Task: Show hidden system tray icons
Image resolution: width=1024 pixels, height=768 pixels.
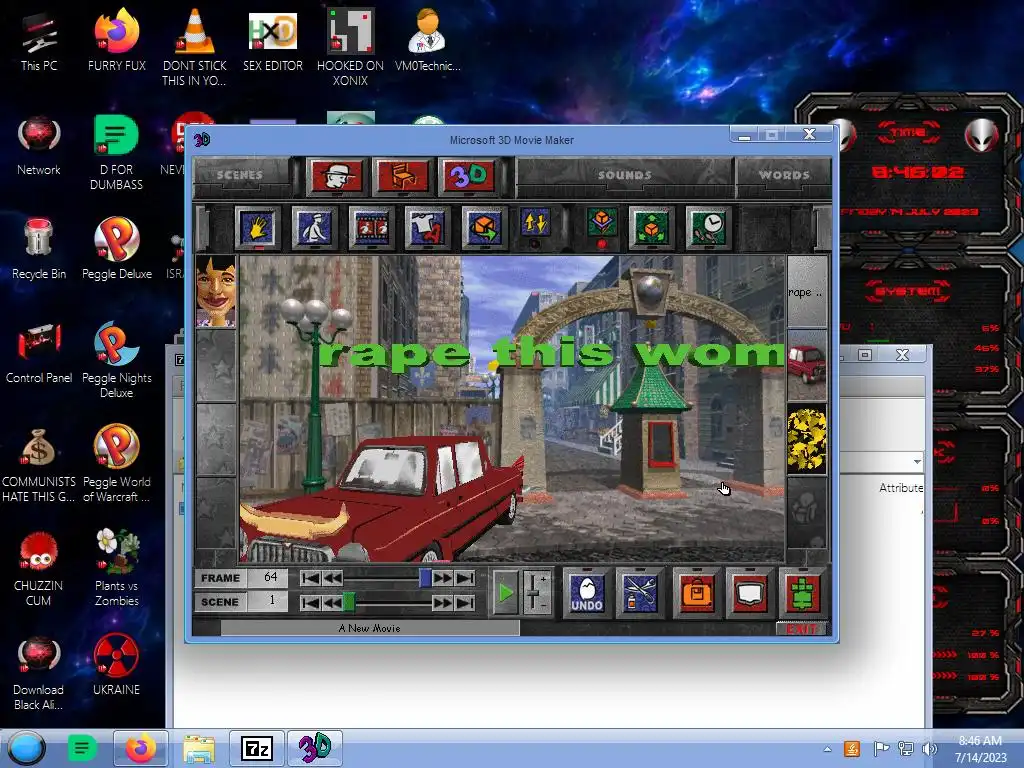Action: [827, 750]
